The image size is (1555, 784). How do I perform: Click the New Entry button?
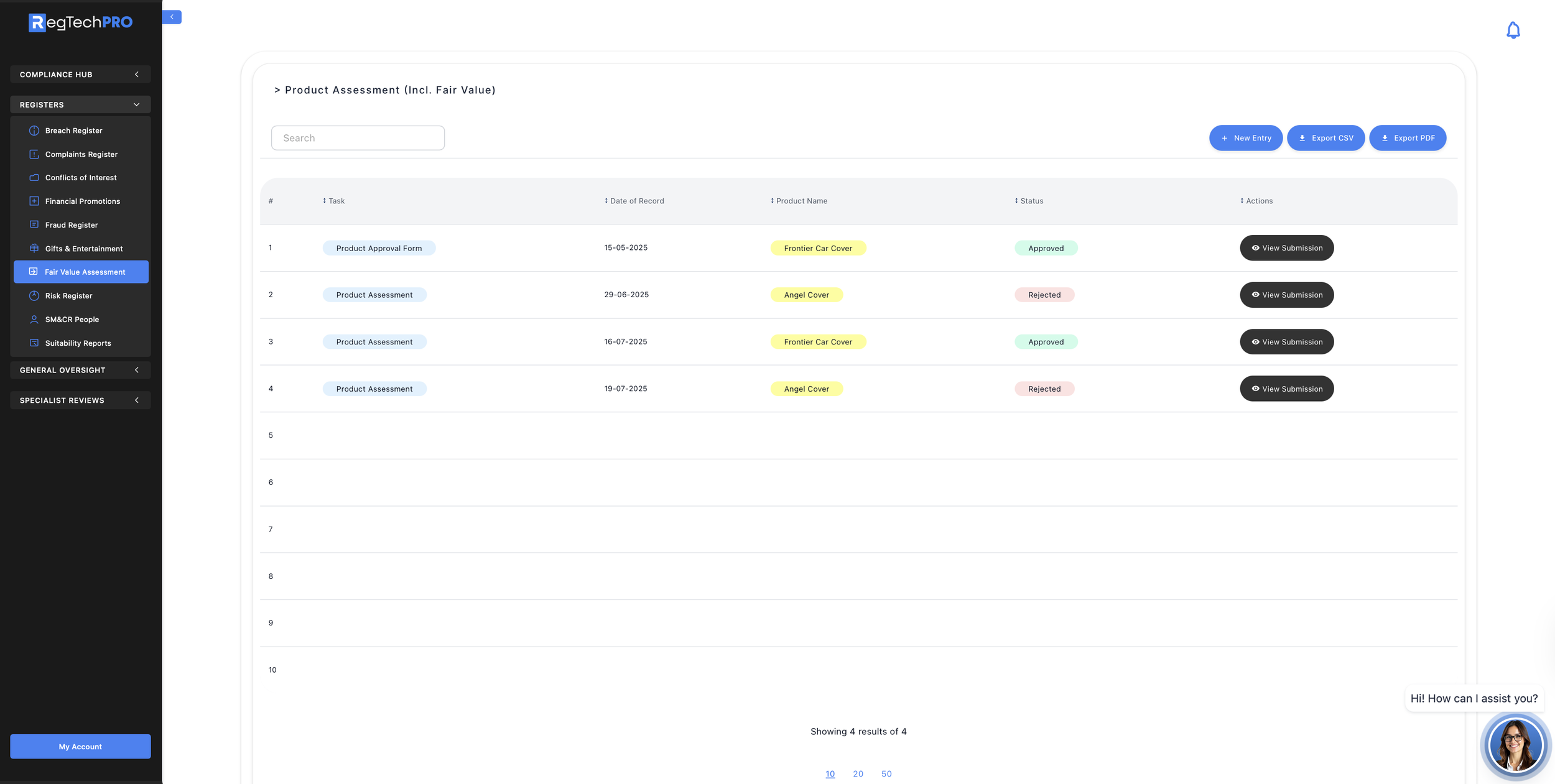pos(1245,138)
